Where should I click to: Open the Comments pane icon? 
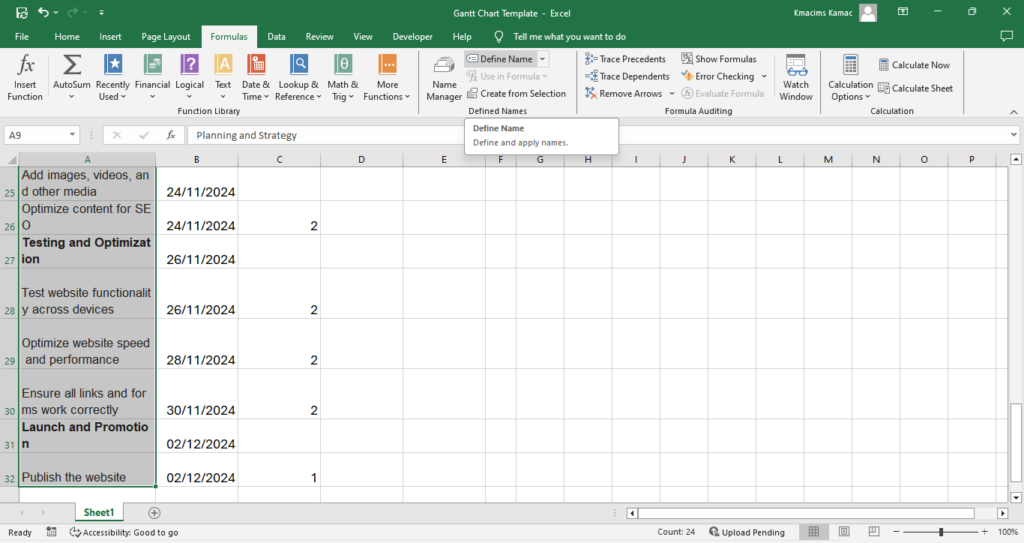(x=1006, y=37)
